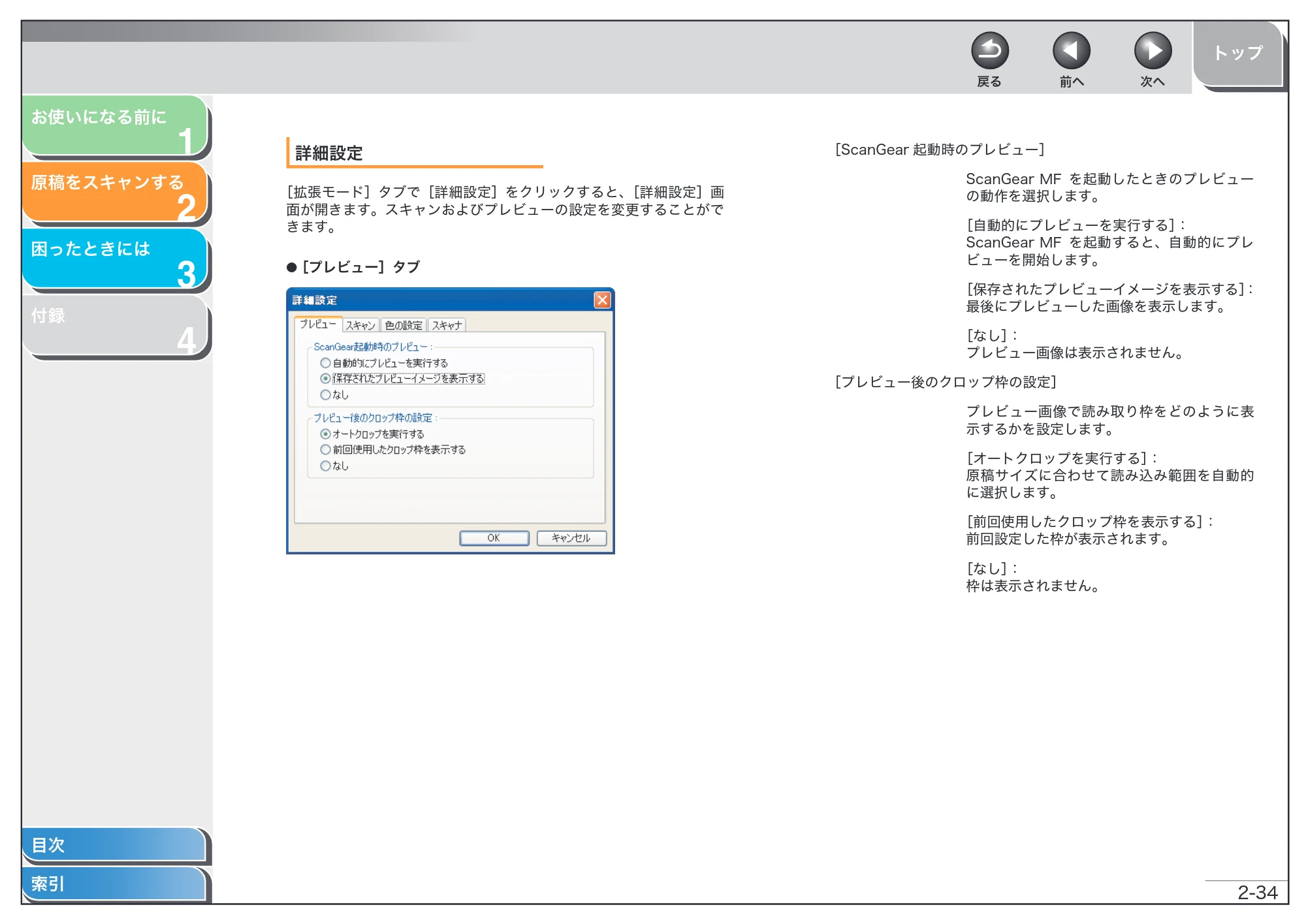Switch to the 色の設定 tab

click(404, 325)
